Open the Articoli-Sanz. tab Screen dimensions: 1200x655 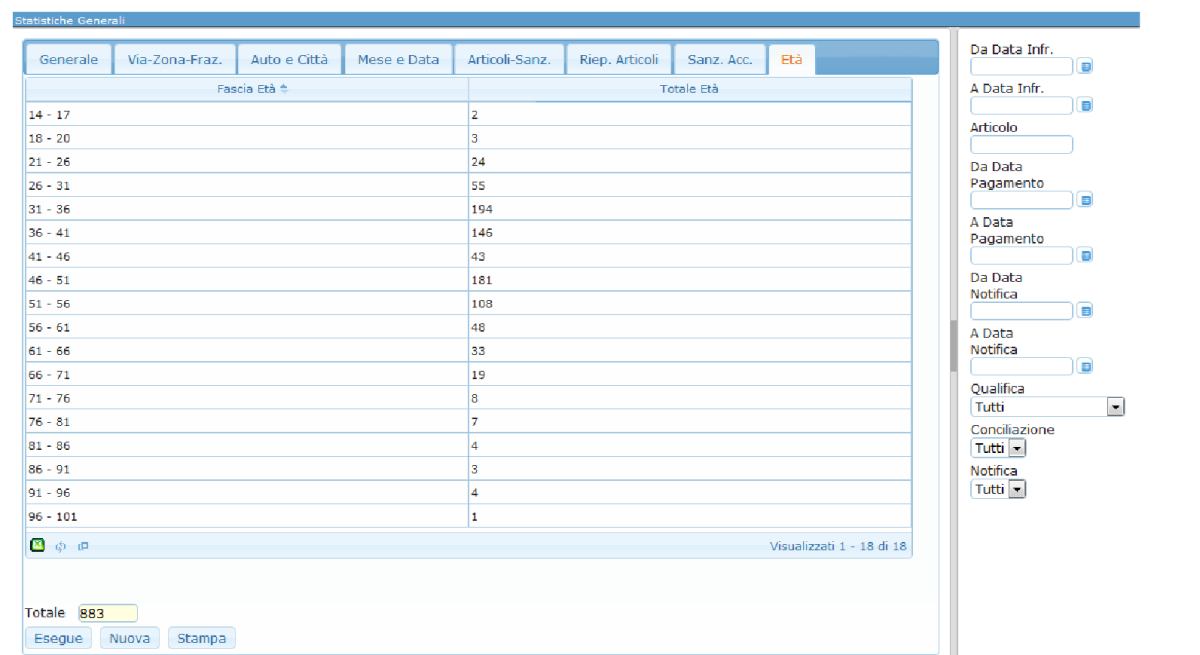(509, 60)
